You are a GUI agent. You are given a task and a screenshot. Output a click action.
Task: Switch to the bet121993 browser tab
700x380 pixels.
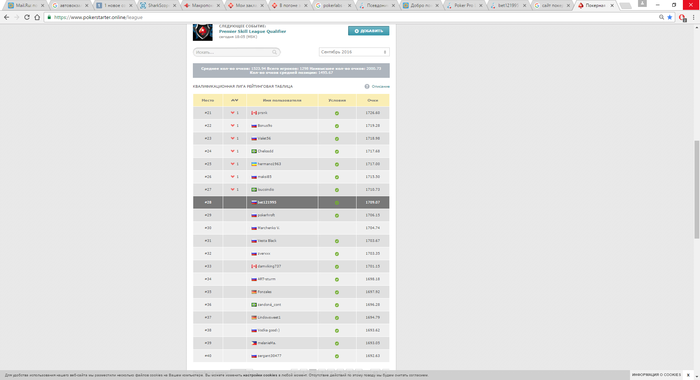point(508,5)
